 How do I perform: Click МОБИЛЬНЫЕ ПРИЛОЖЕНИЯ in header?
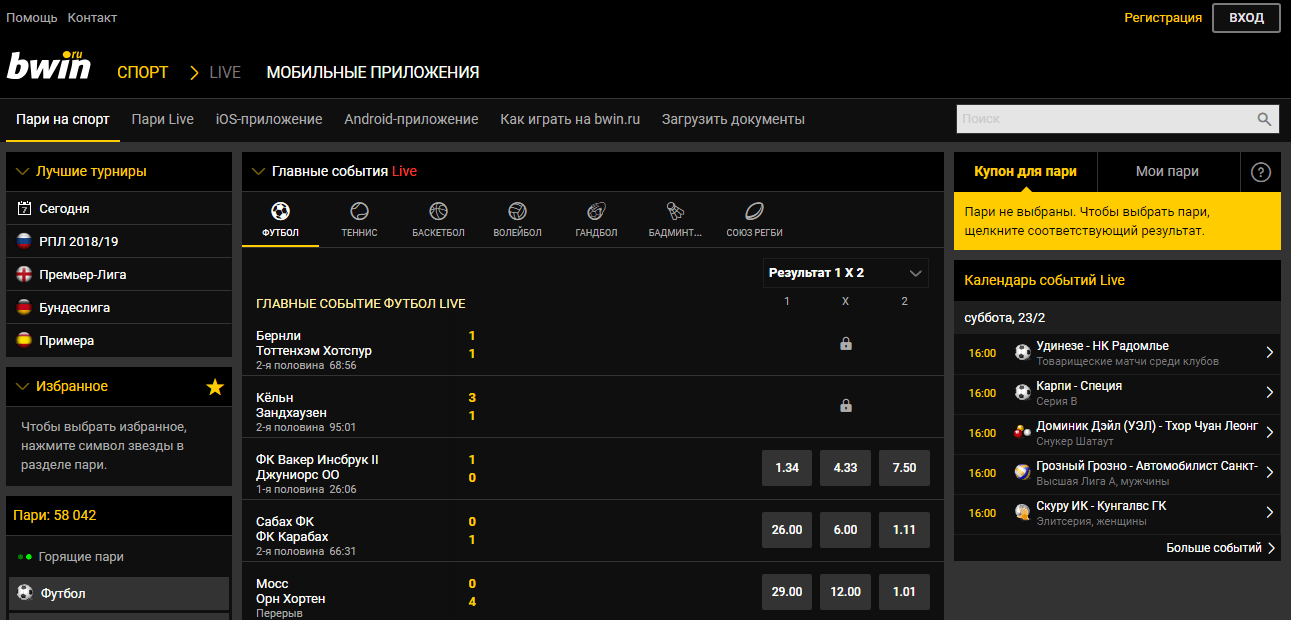point(373,72)
